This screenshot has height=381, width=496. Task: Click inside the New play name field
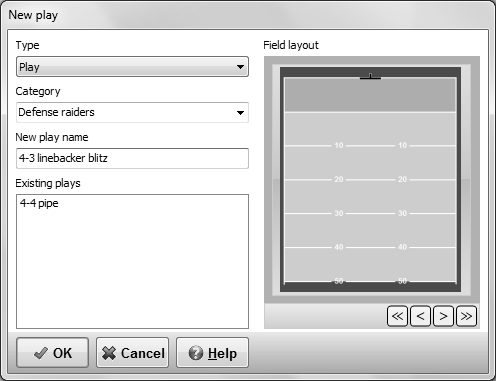(132, 158)
